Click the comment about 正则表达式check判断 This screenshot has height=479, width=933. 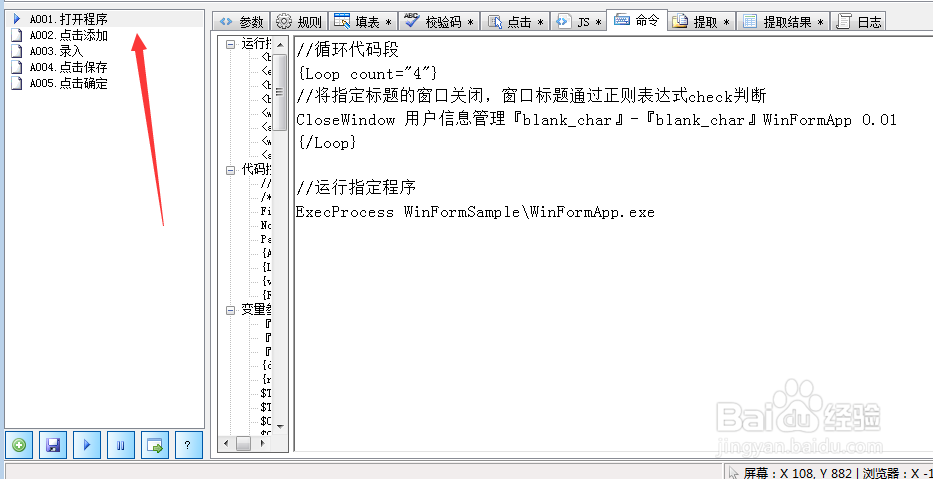click(531, 96)
